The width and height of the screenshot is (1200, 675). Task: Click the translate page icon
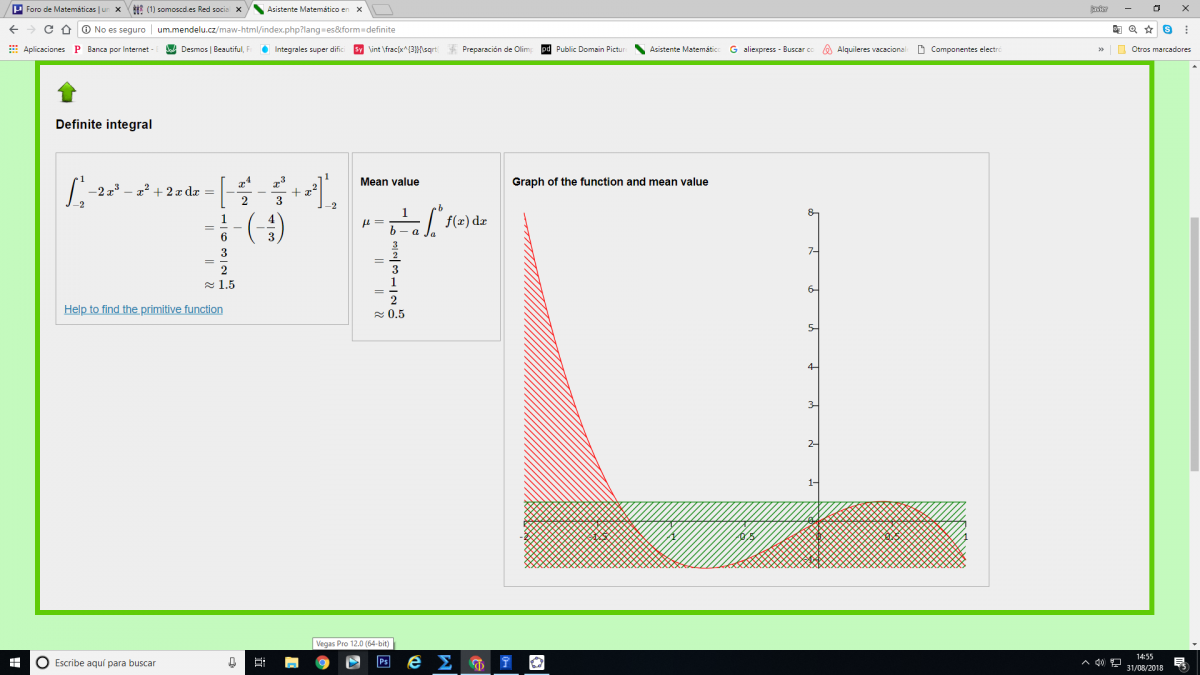pos(1117,30)
